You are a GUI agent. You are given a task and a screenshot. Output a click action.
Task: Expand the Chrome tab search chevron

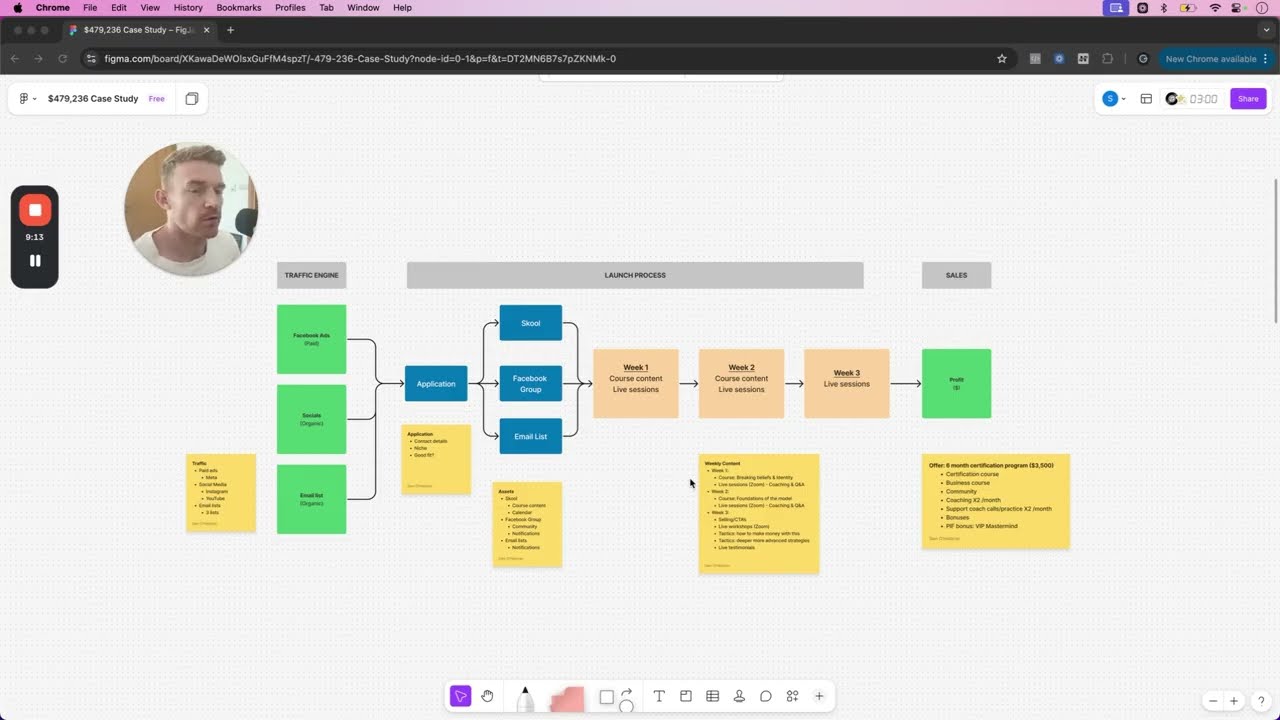coord(1264,30)
